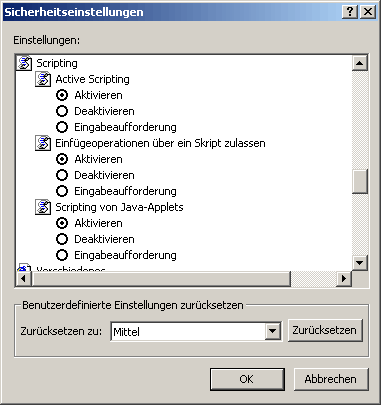Viewport: 381px width, 405px height.
Task: Click the vertical scrollbar up arrow
Action: 360,63
